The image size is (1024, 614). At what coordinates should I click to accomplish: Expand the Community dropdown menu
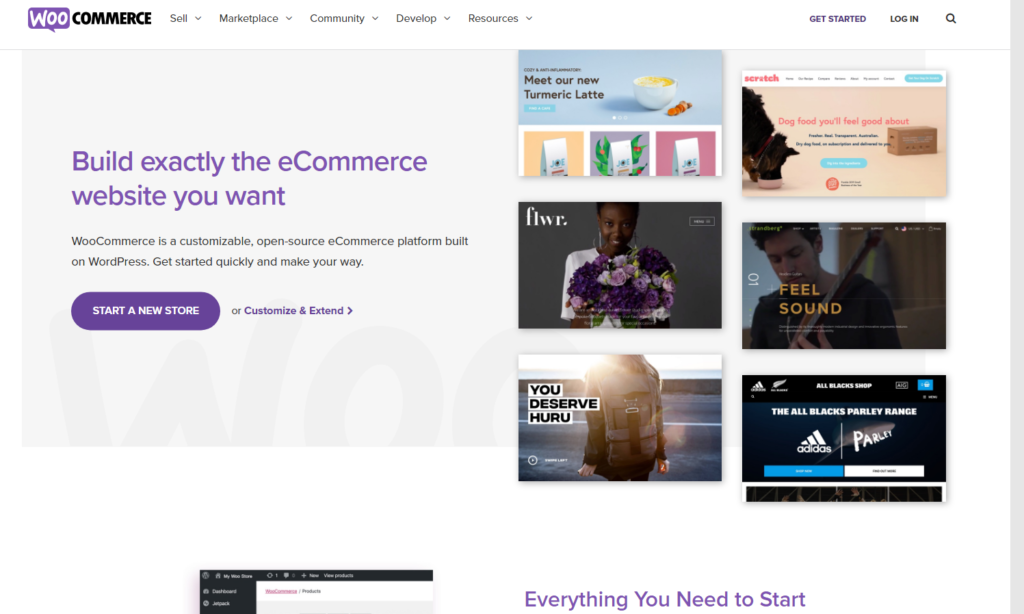click(344, 18)
